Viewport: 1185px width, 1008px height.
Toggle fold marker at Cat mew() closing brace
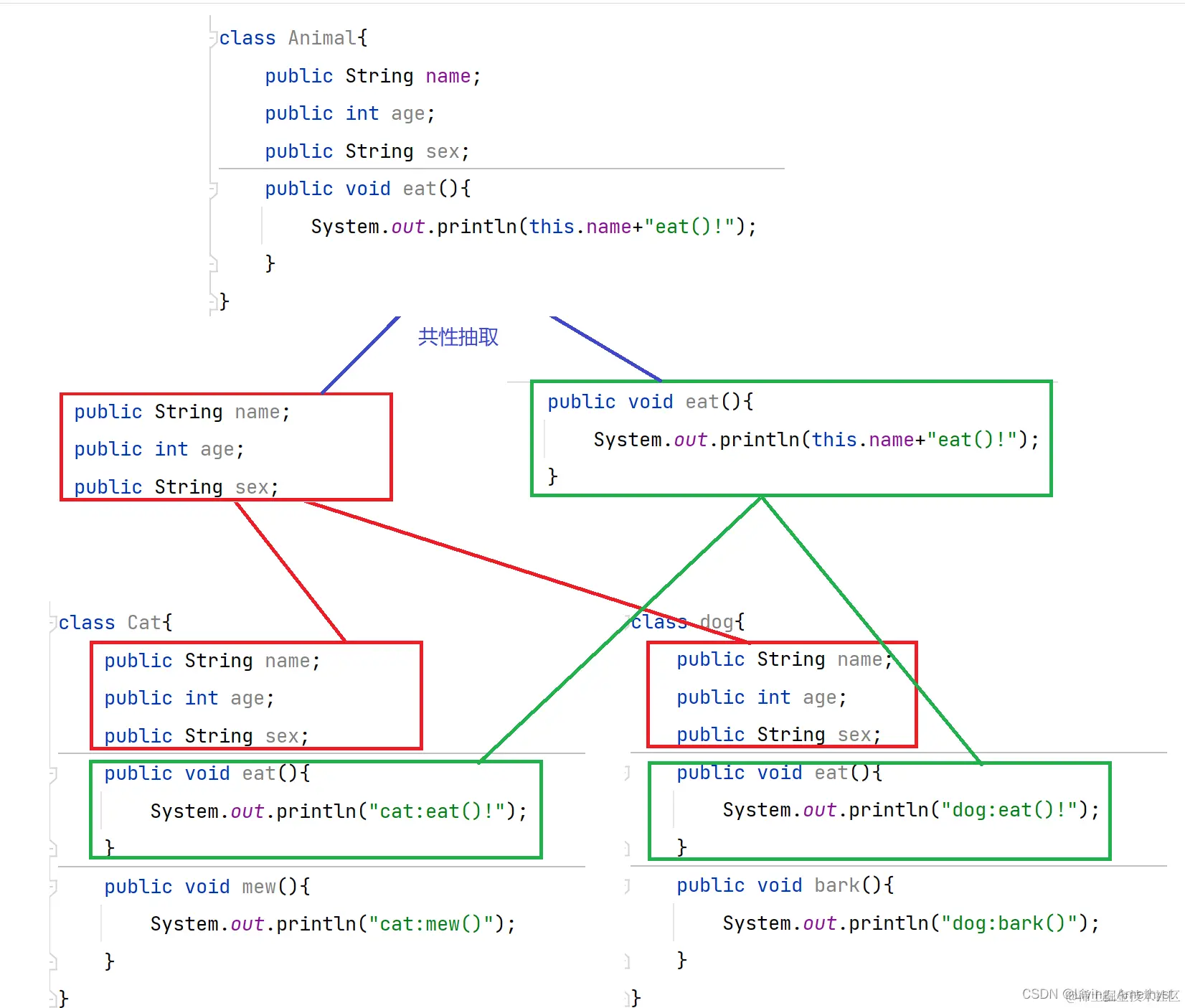52,962
